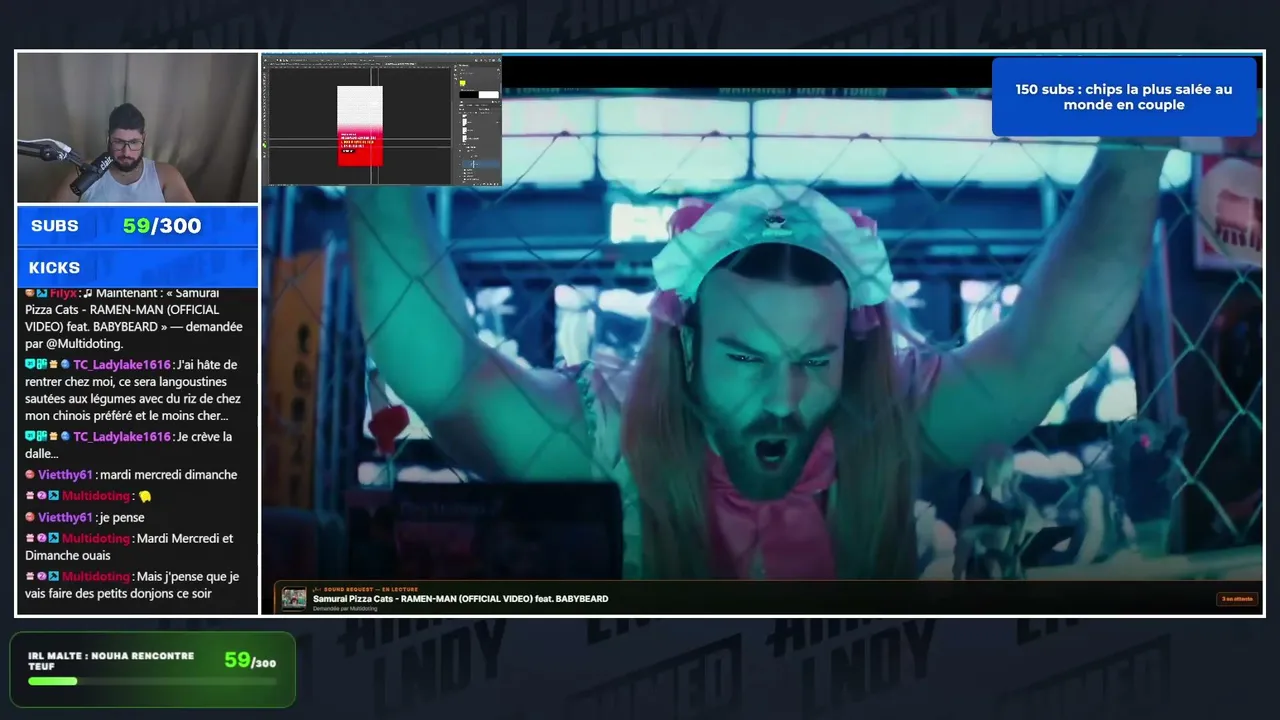Open Filyx's profile from the chat username

[x=63, y=293]
